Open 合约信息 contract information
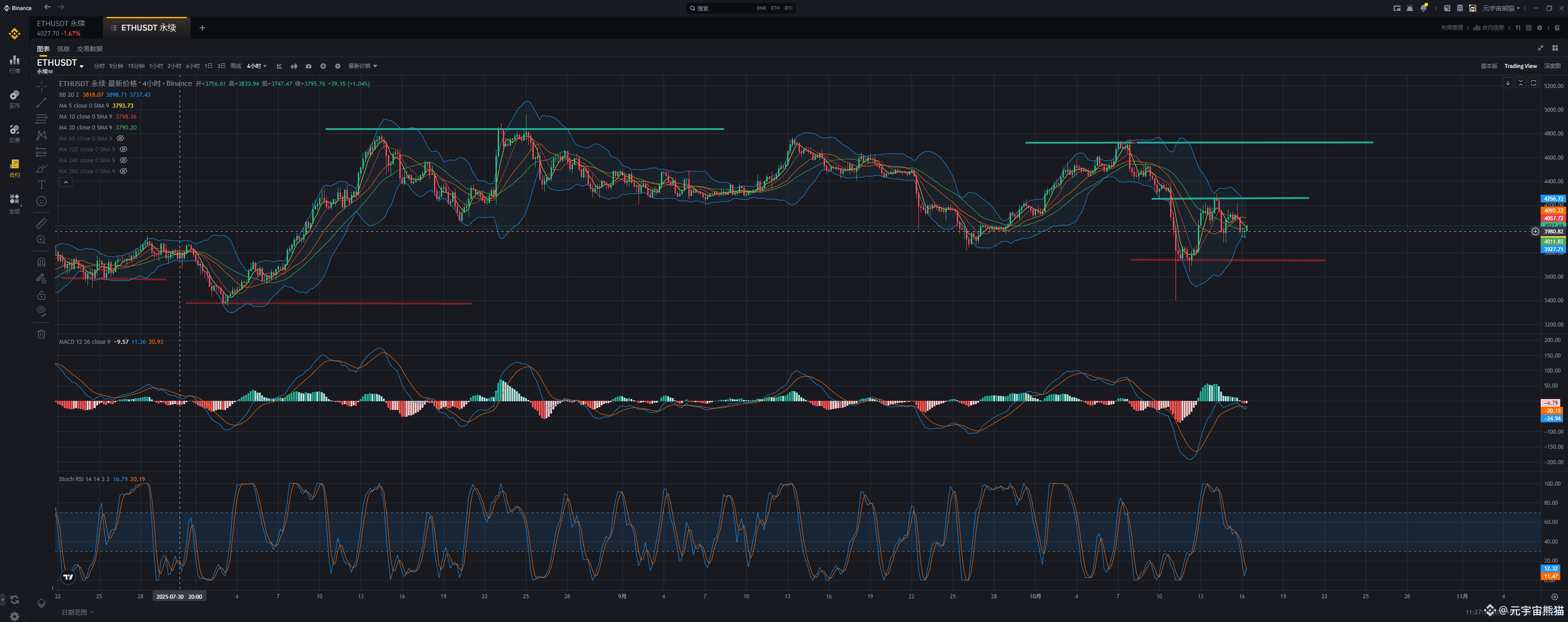Viewport: 1568px width, 622px height. coord(1488,27)
